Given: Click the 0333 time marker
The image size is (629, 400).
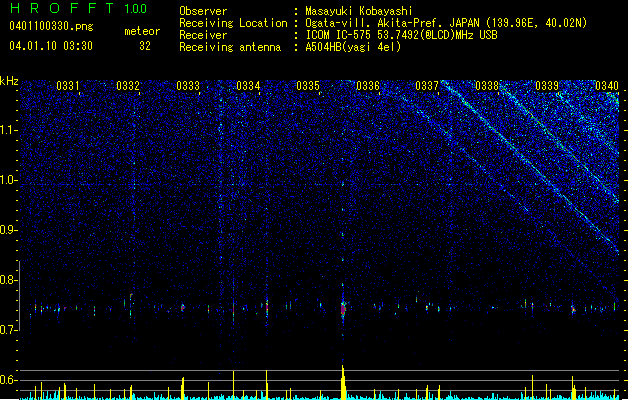Looking at the screenshot, I should tap(188, 86).
